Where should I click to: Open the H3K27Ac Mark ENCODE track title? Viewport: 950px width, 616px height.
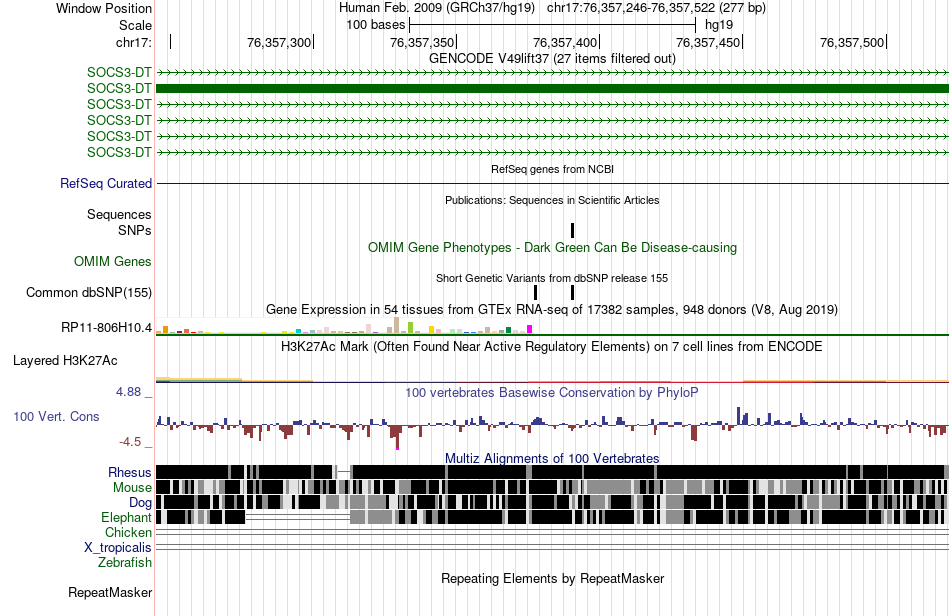[552, 347]
